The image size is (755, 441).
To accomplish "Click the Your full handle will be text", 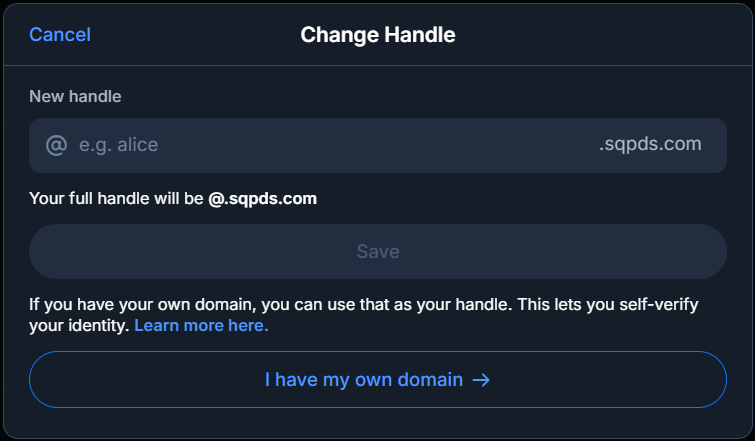I will click(116, 198).
